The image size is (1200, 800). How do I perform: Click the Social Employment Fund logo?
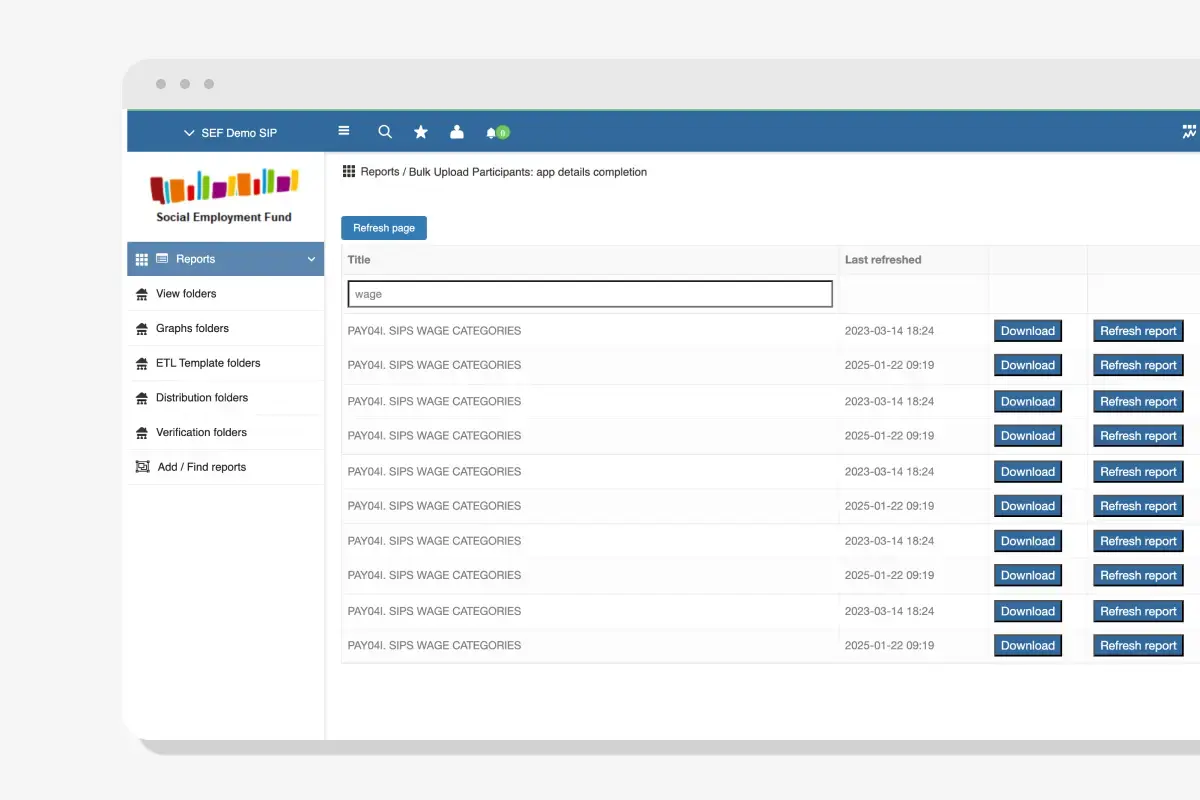pos(224,196)
